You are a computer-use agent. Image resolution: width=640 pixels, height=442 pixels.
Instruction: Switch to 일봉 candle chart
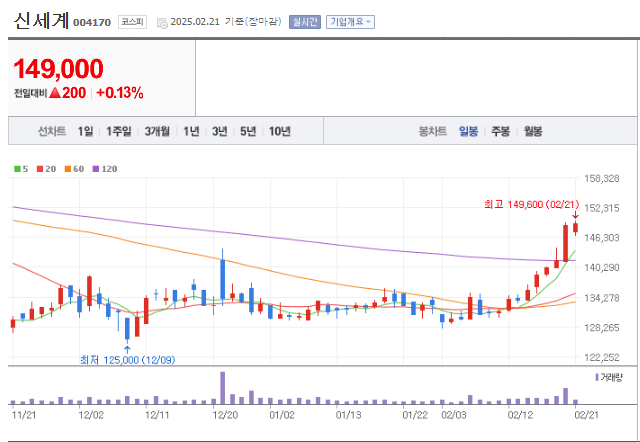click(x=468, y=131)
